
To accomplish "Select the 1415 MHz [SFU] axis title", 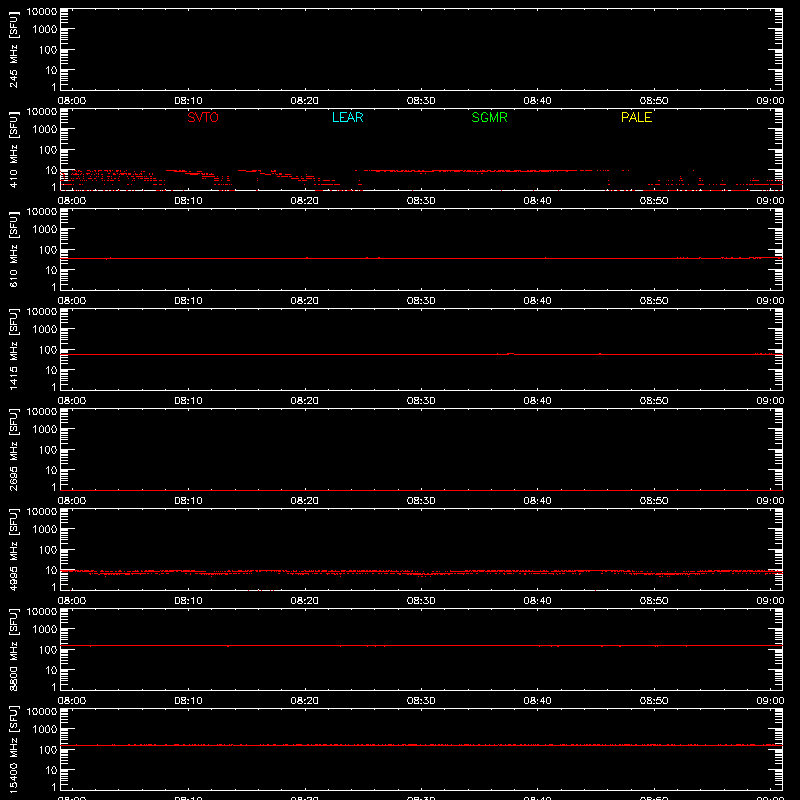I will pos(13,349).
